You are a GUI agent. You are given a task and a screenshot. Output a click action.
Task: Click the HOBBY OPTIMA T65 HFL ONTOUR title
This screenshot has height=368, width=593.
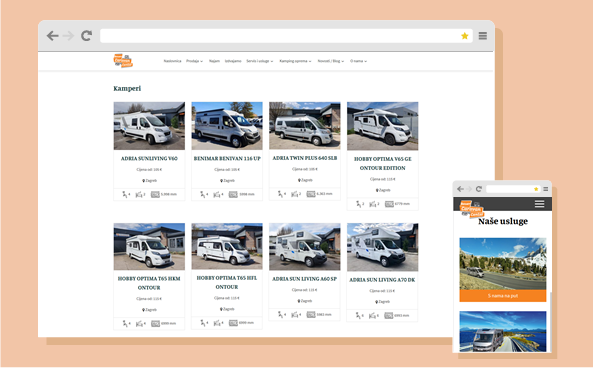pyautogui.click(x=227, y=283)
